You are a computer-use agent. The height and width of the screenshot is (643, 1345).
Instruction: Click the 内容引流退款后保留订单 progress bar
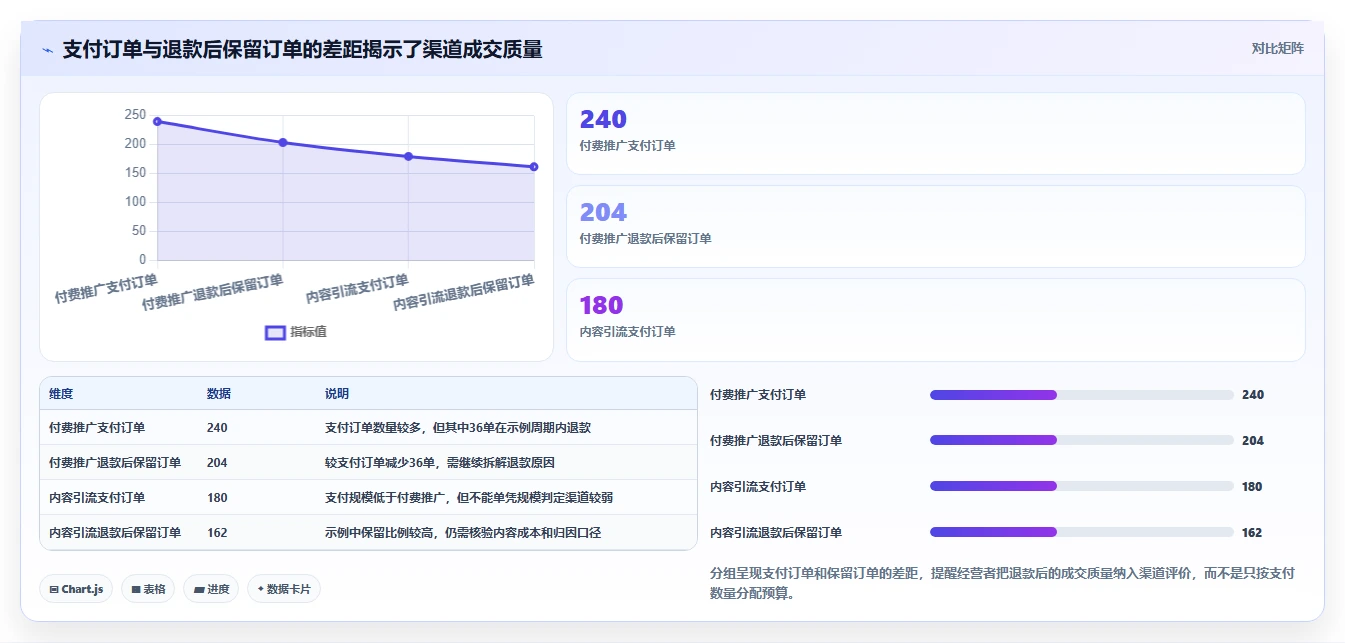[1082, 533]
